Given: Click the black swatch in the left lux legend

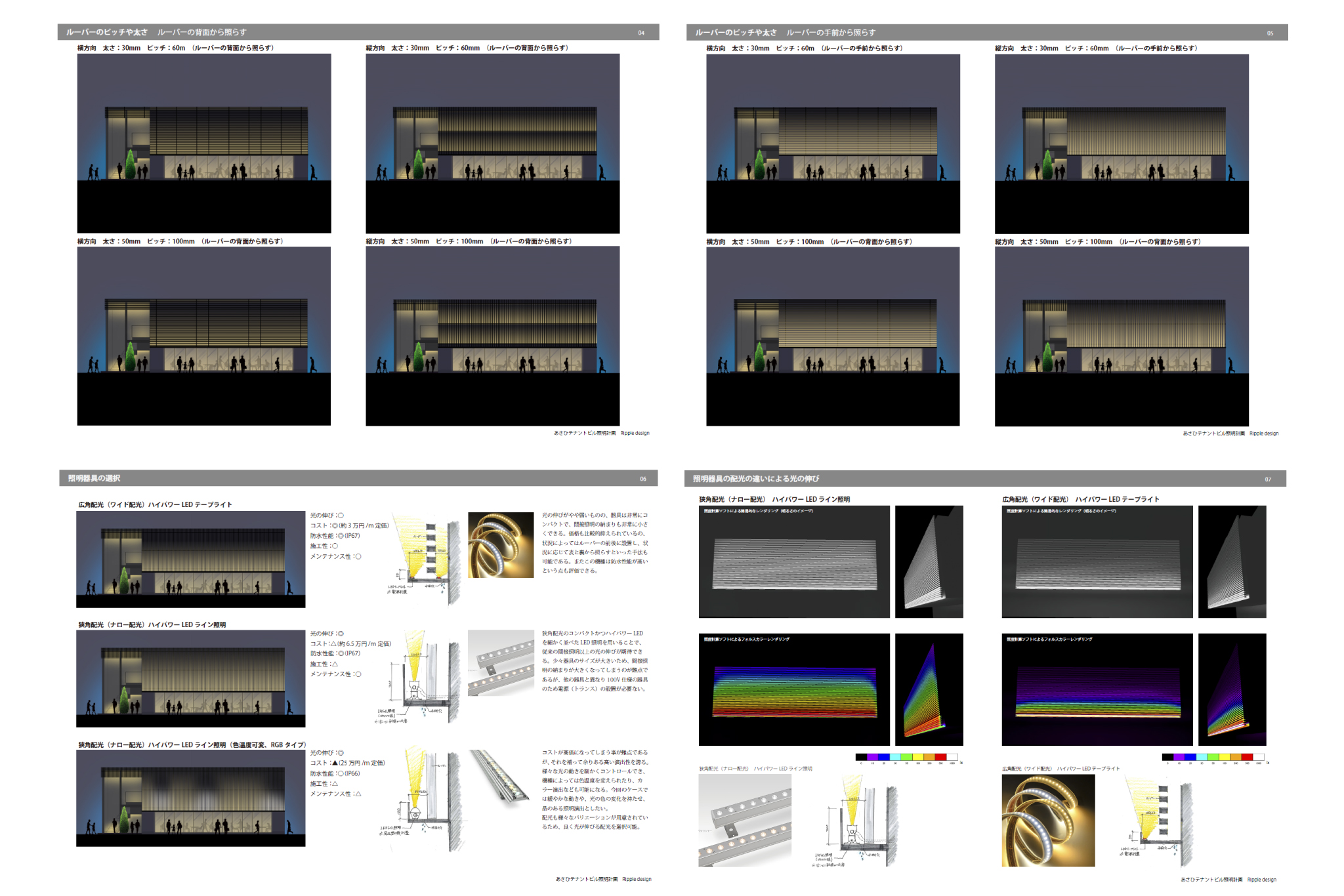Looking at the screenshot, I should pyautogui.click(x=861, y=757).
